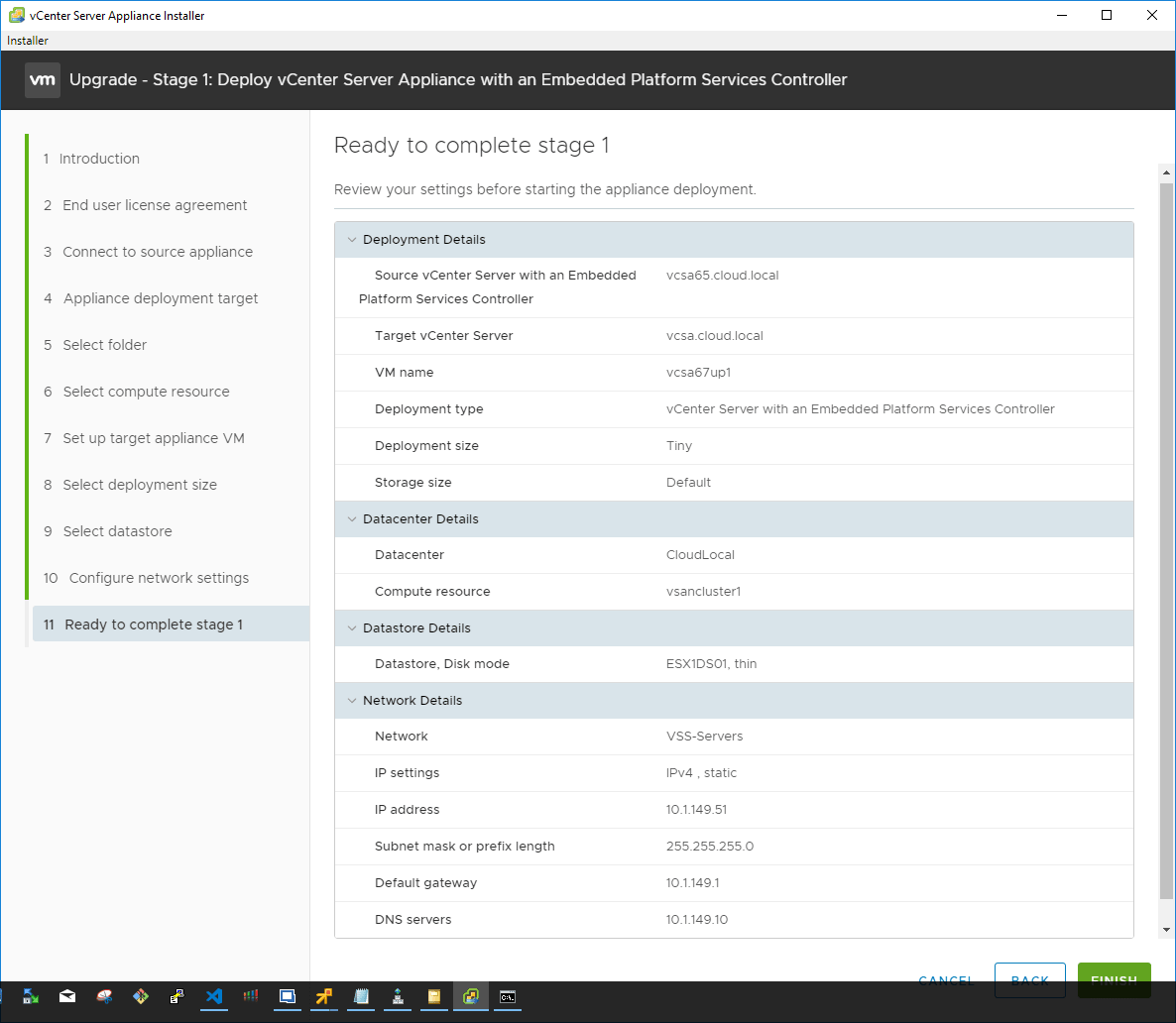This screenshot has width=1176, height=1023.
Task: Click the Target vCenter Server label
Action: (x=444, y=336)
